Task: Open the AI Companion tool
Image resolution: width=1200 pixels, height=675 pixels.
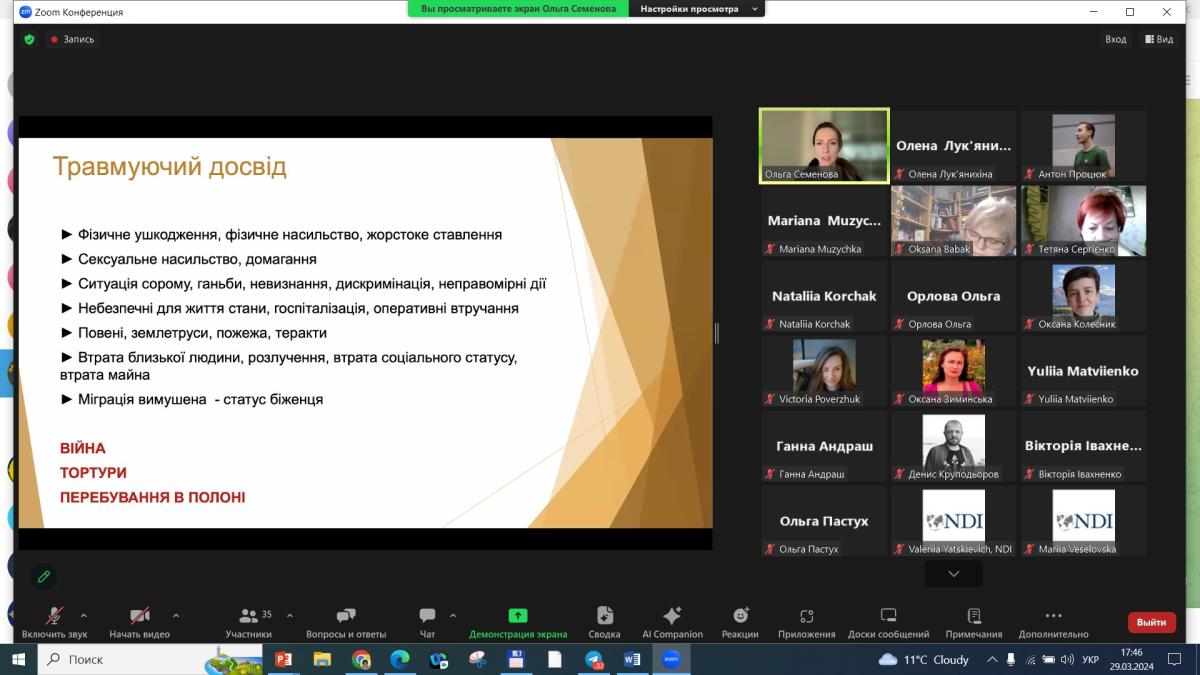Action: [x=672, y=622]
